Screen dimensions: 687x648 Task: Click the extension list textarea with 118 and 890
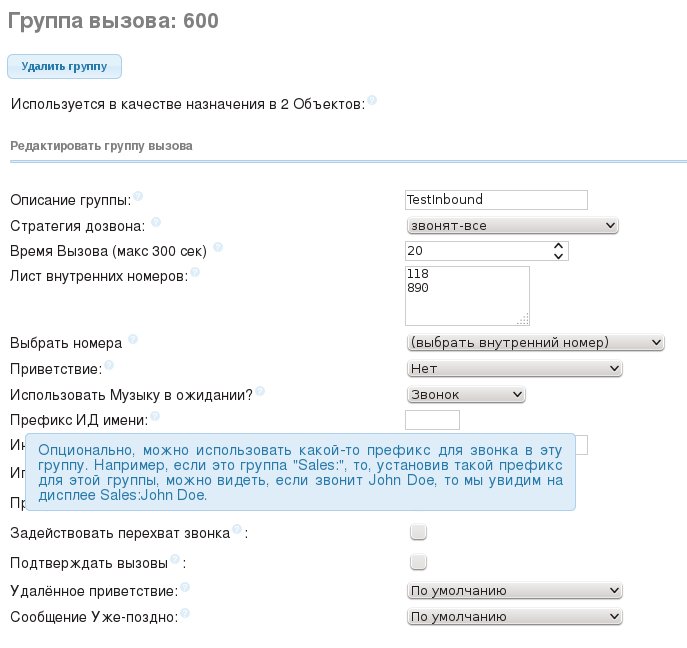[x=467, y=296]
